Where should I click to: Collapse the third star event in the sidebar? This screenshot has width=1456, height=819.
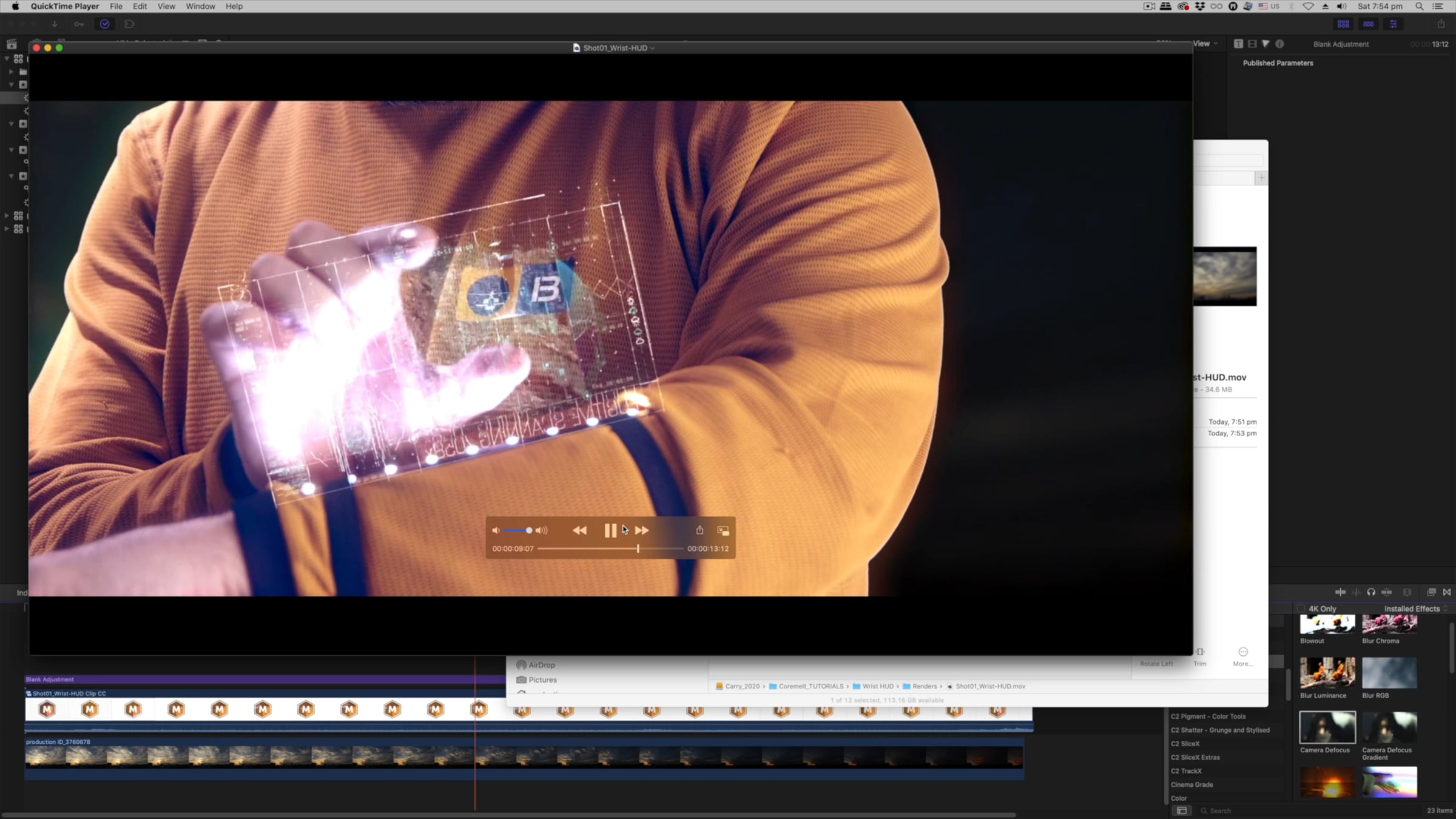[12, 150]
